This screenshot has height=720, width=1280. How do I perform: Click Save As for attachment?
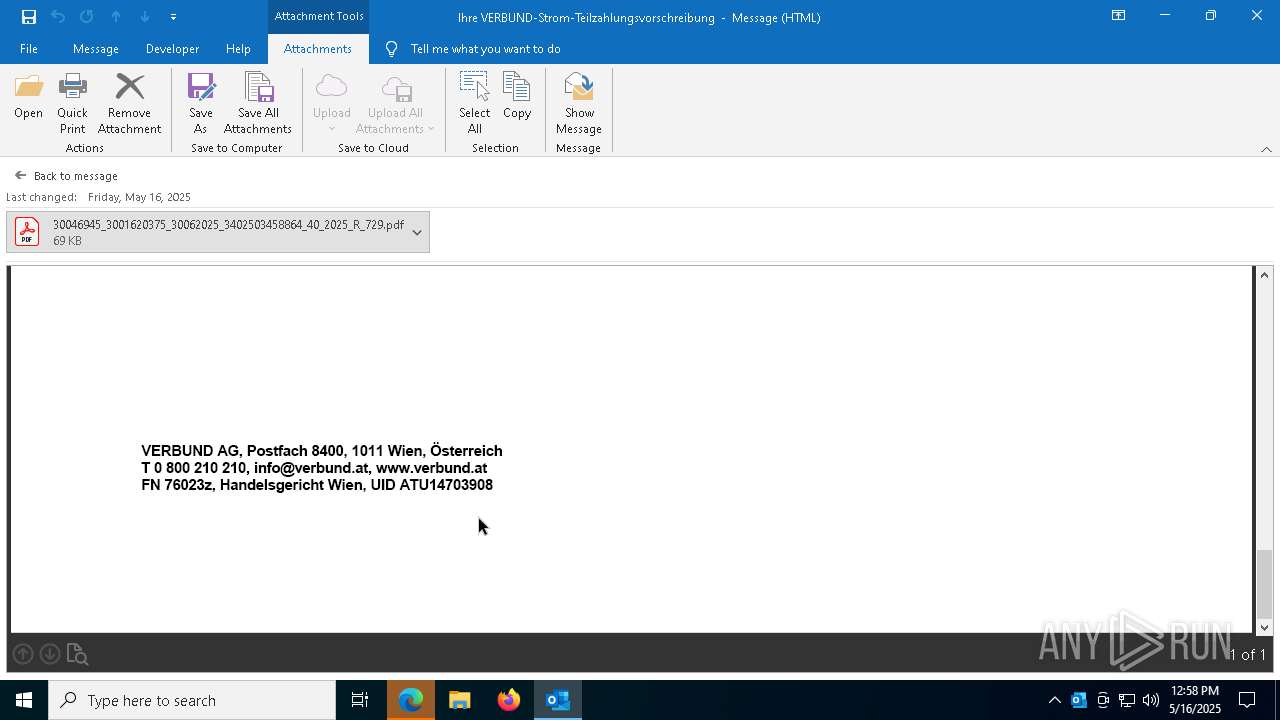201,103
